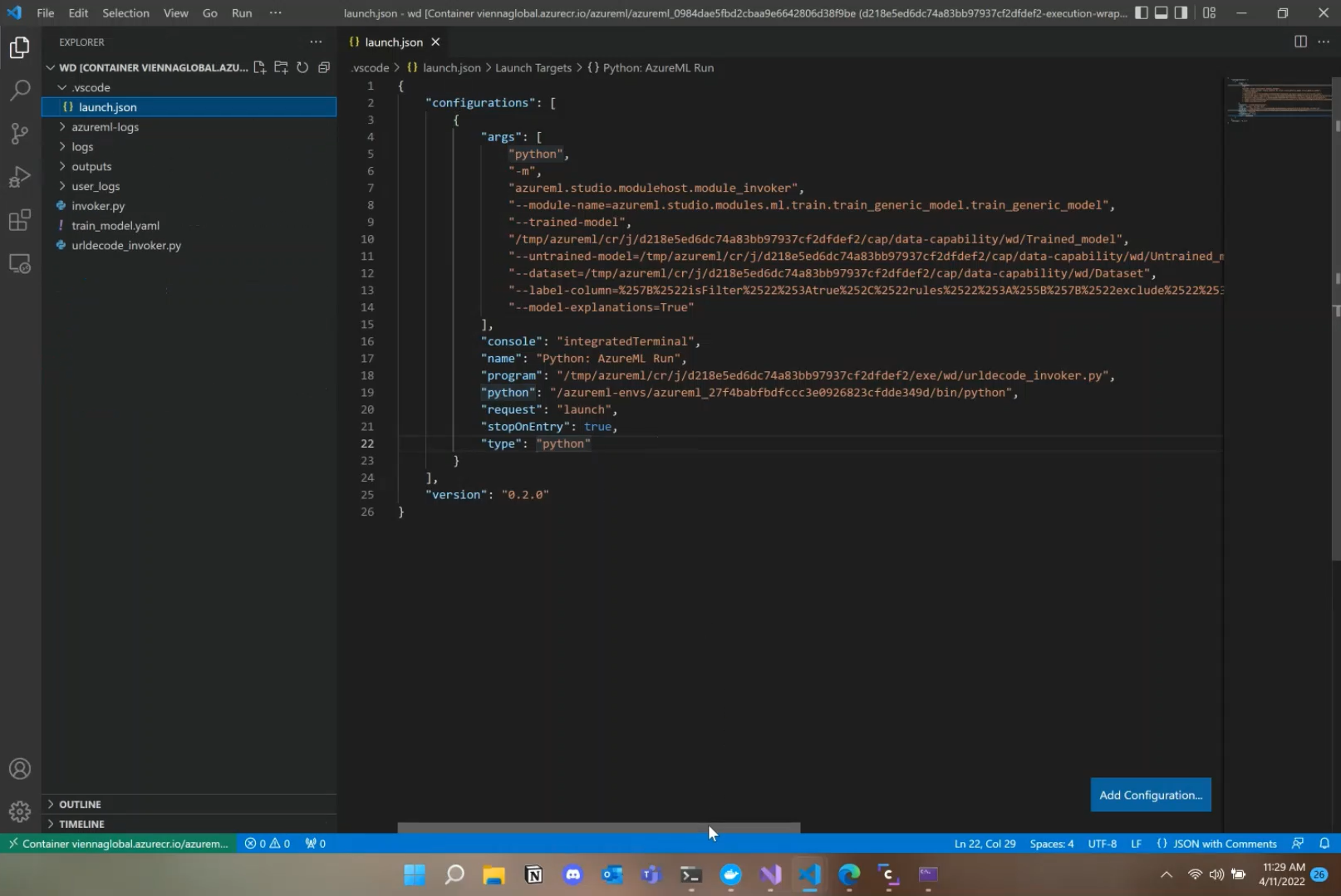Select the launch.json editor tab

[x=394, y=42]
